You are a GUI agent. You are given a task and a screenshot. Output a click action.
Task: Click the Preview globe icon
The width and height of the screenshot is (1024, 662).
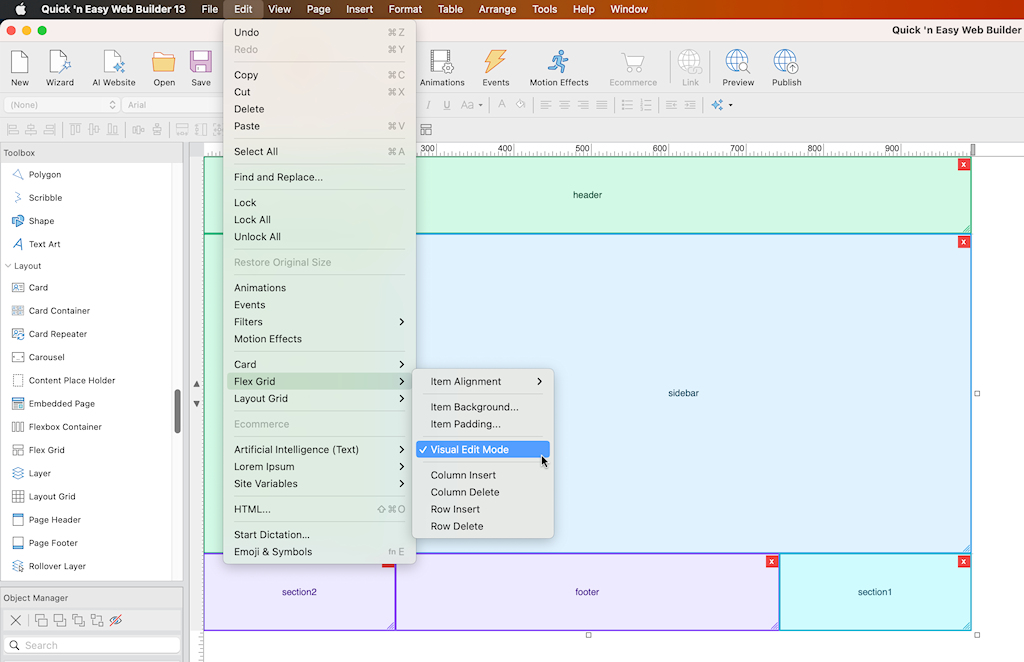[738, 68]
